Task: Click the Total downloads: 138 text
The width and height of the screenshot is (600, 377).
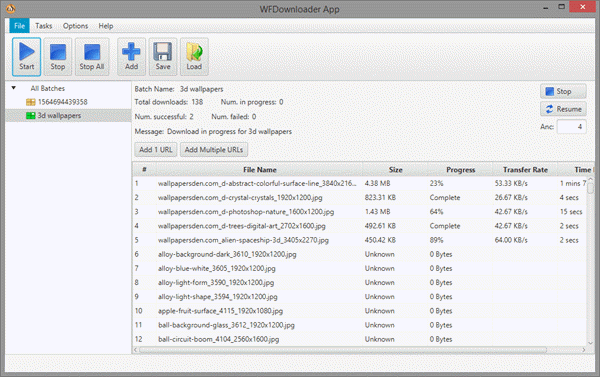Action: pyautogui.click(x=168, y=102)
